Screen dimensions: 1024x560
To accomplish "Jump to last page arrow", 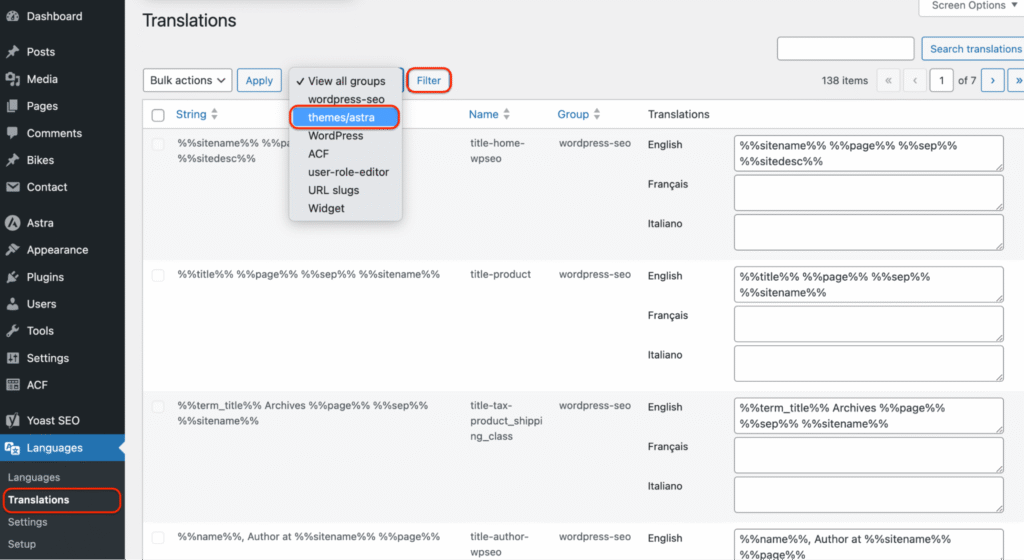I will pos(1017,80).
